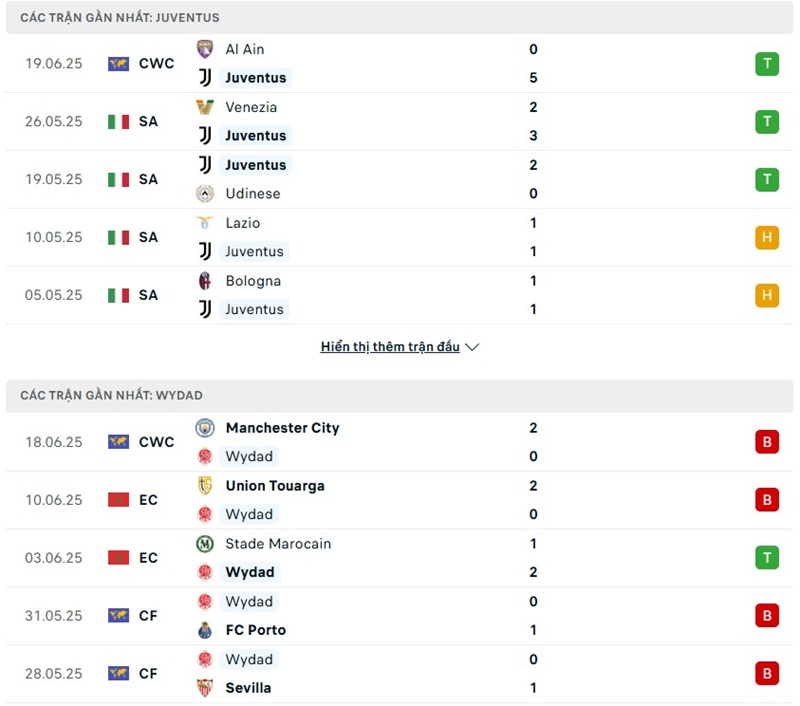Open the Venezia team logo

[205, 107]
